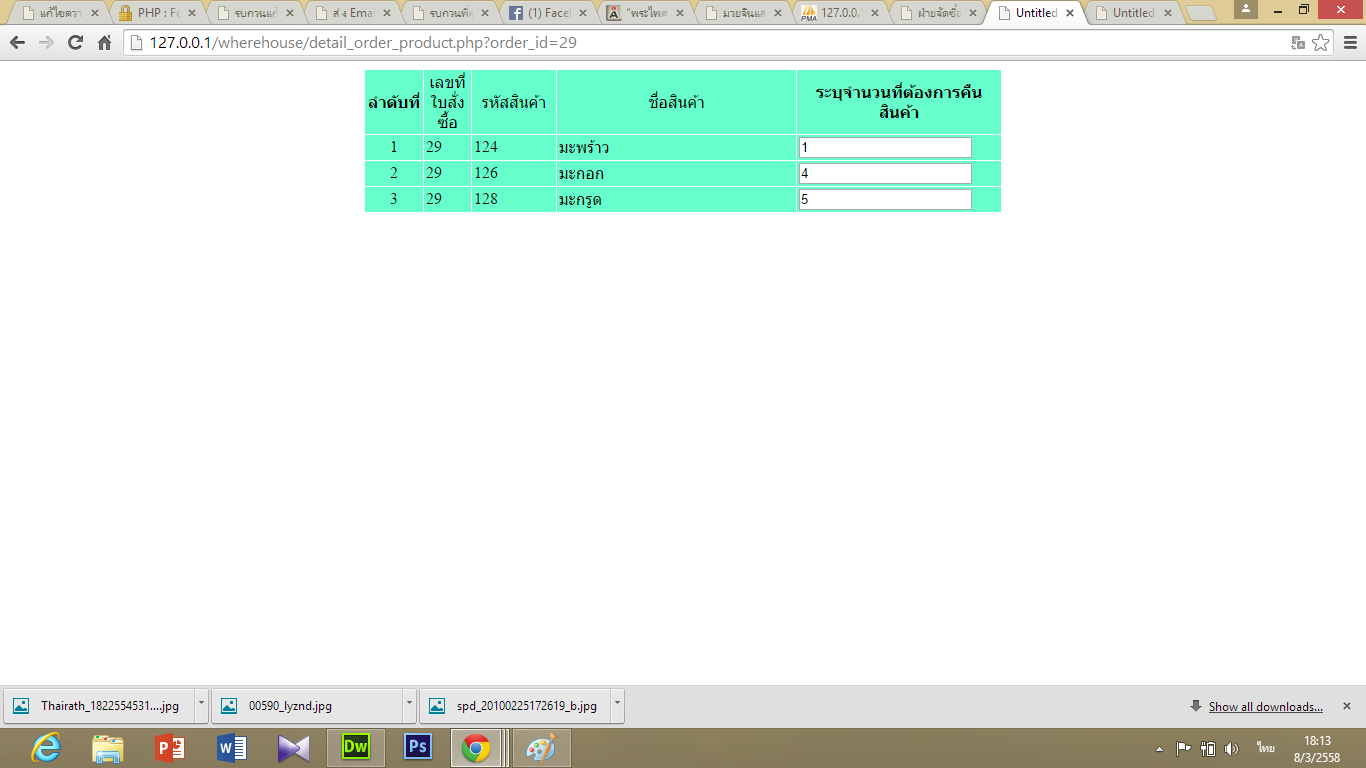Click the เลขที่ใบสั่งซื้อ column header
The width and height of the screenshot is (1366, 768).
tap(447, 102)
